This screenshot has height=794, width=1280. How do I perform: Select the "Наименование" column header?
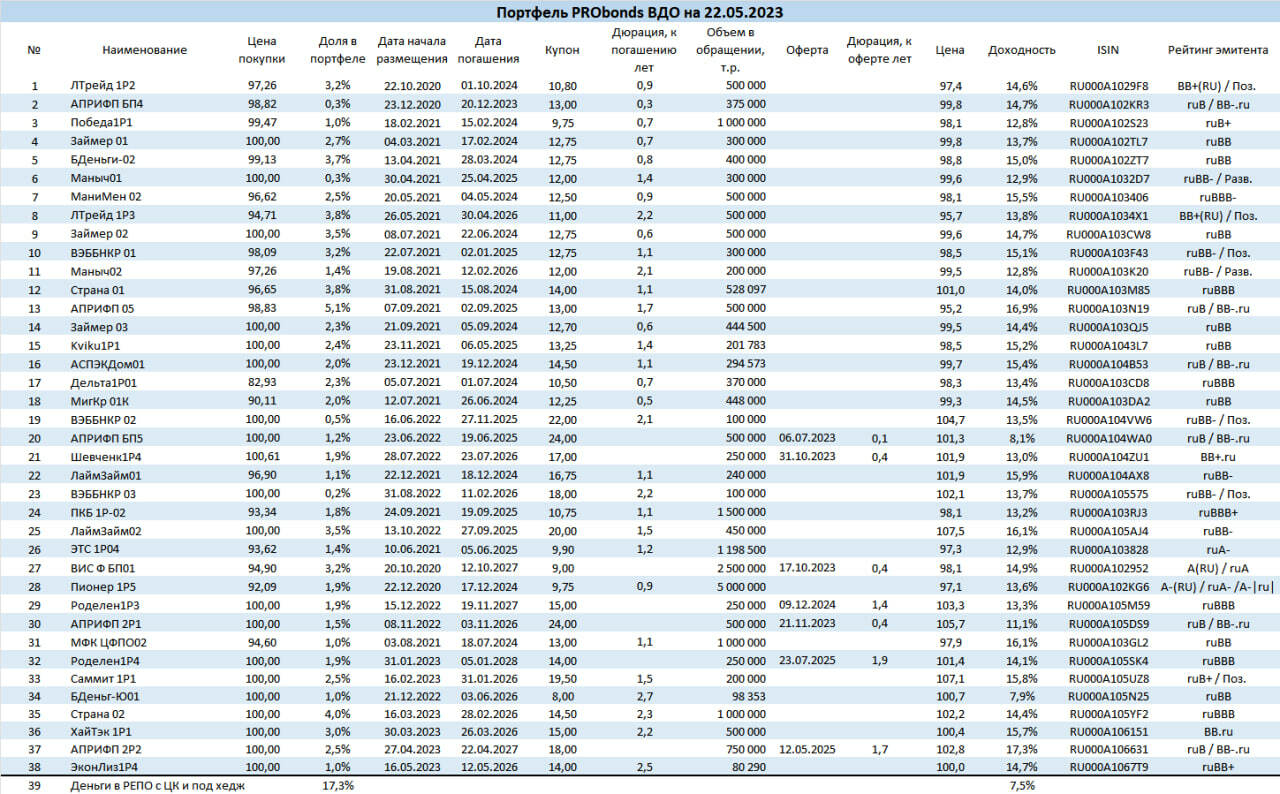144,50
